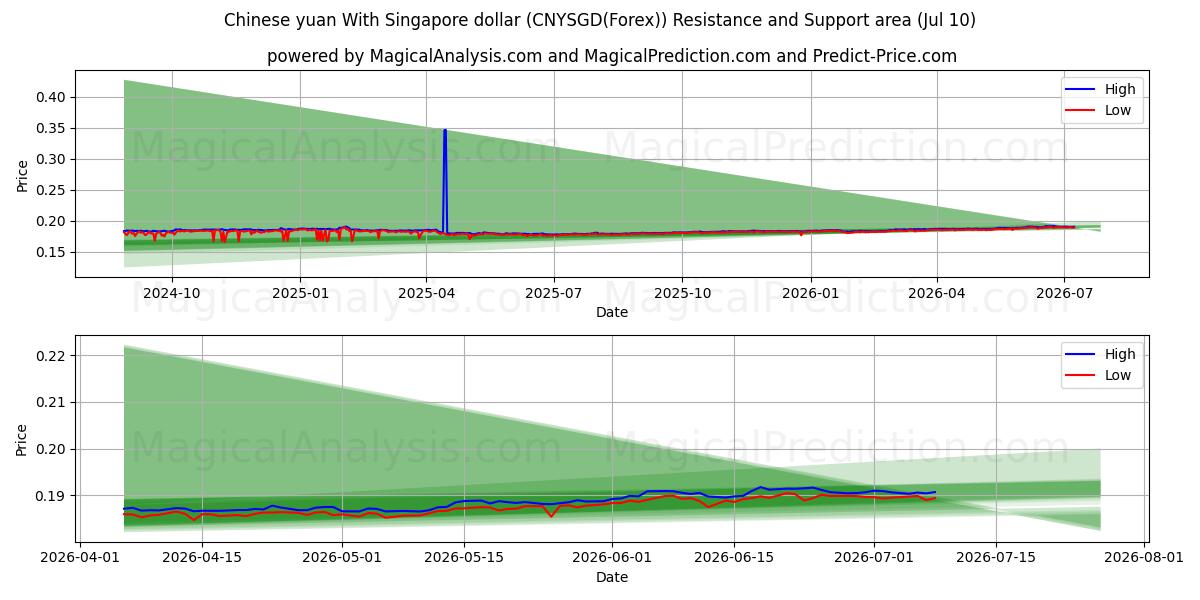
Task: Click the High entry in bottom chart legend
Action: [x=1101, y=354]
